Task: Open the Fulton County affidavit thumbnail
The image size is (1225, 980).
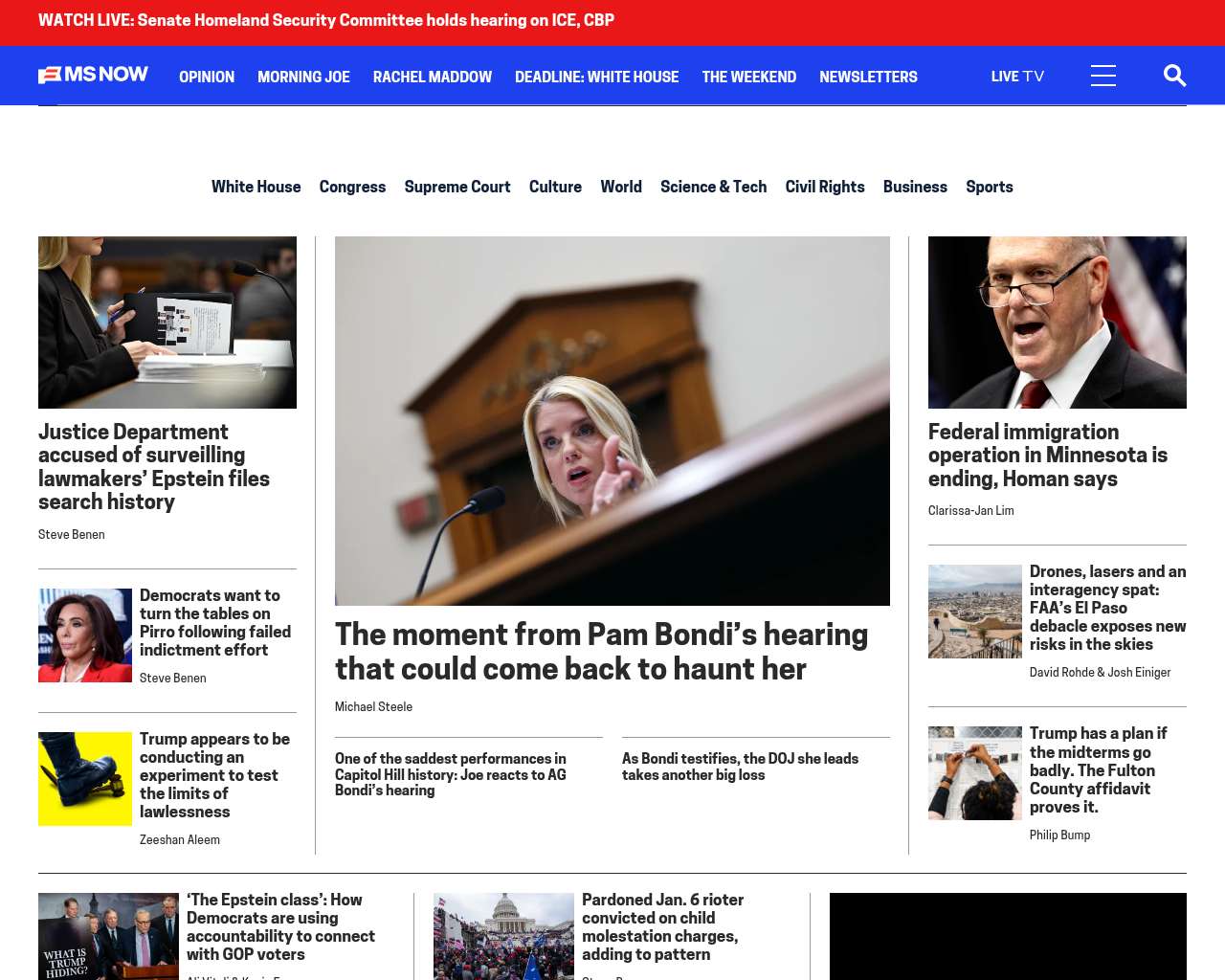Action: (975, 773)
